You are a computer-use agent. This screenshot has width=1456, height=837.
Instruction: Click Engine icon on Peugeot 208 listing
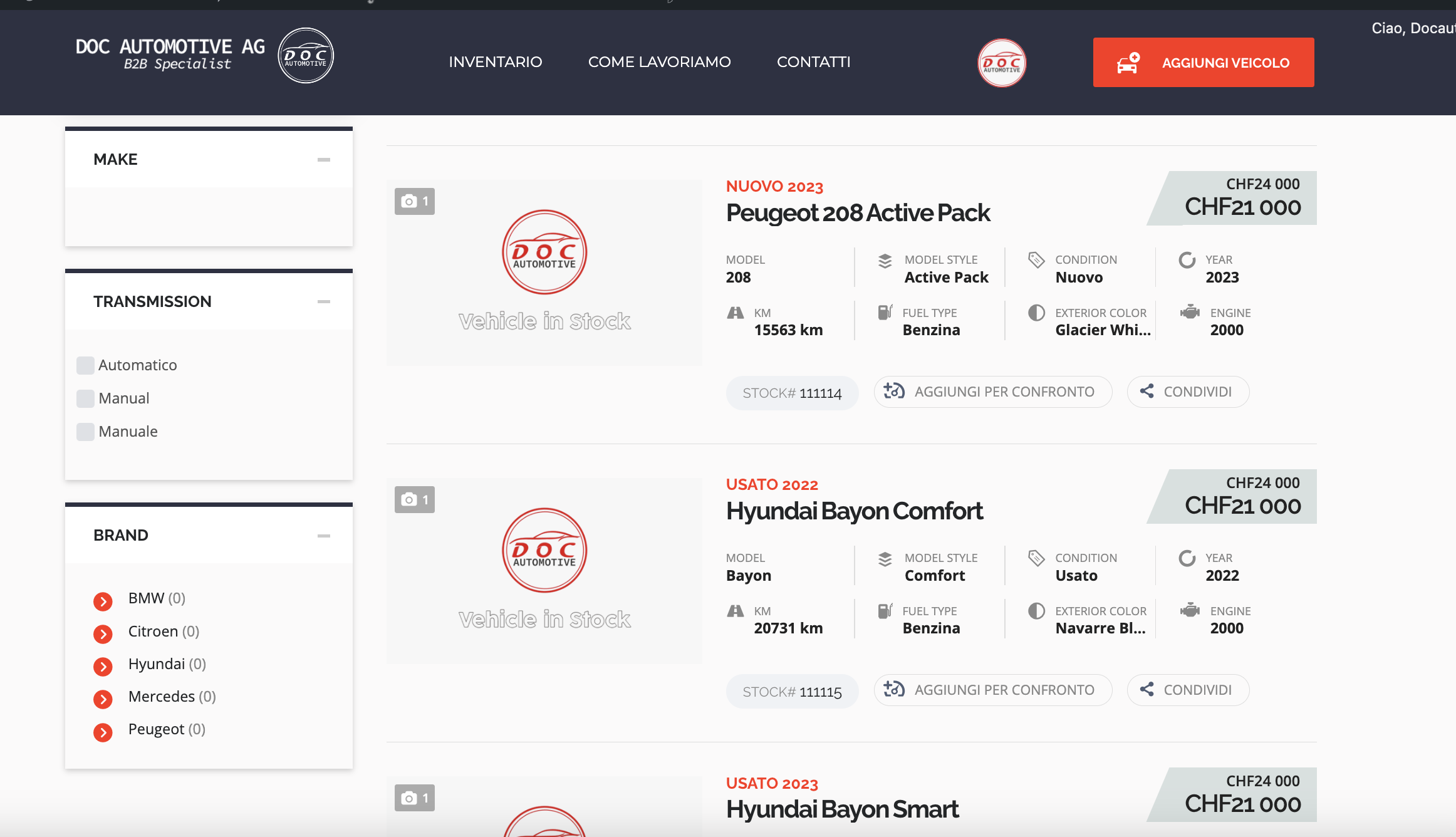point(1190,311)
